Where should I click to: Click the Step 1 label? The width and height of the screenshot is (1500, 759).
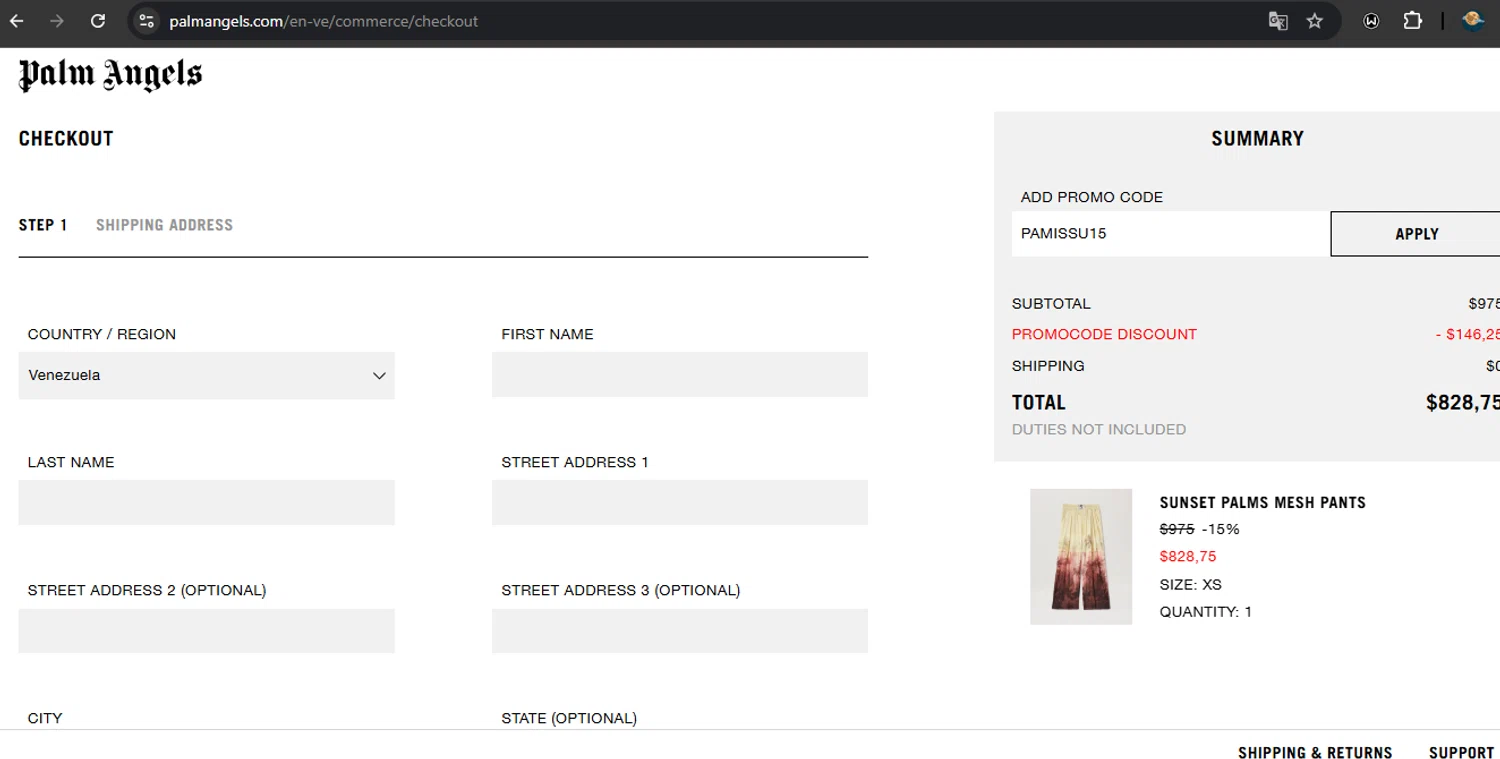pyautogui.click(x=43, y=225)
